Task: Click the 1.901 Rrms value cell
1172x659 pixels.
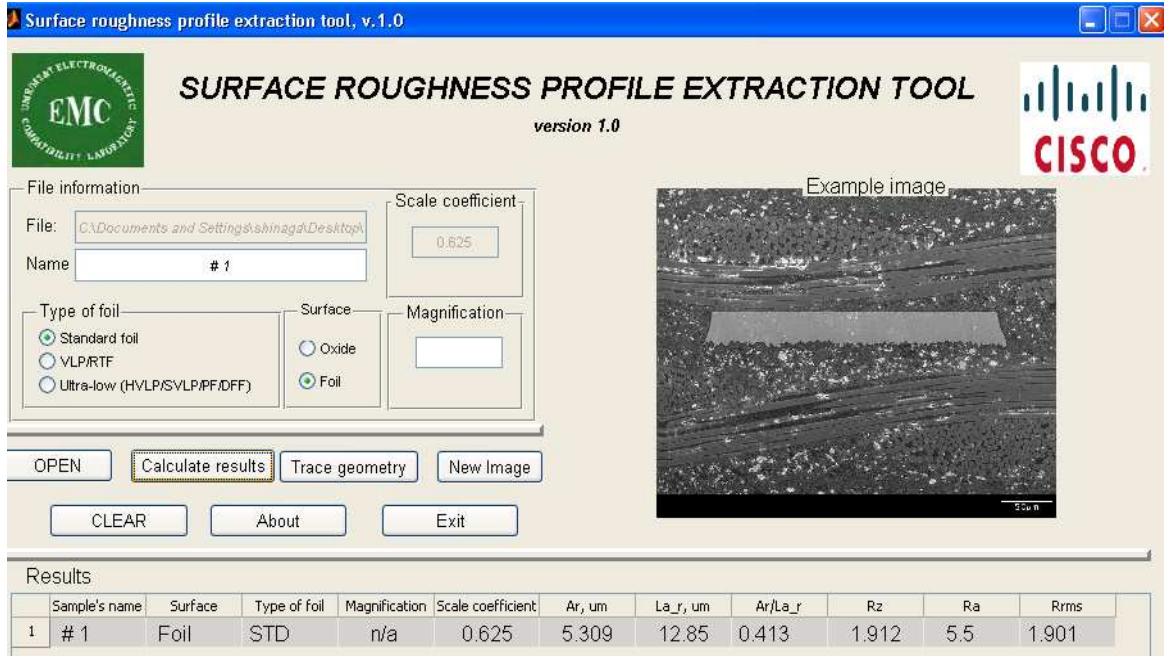Action: [x=1067, y=633]
